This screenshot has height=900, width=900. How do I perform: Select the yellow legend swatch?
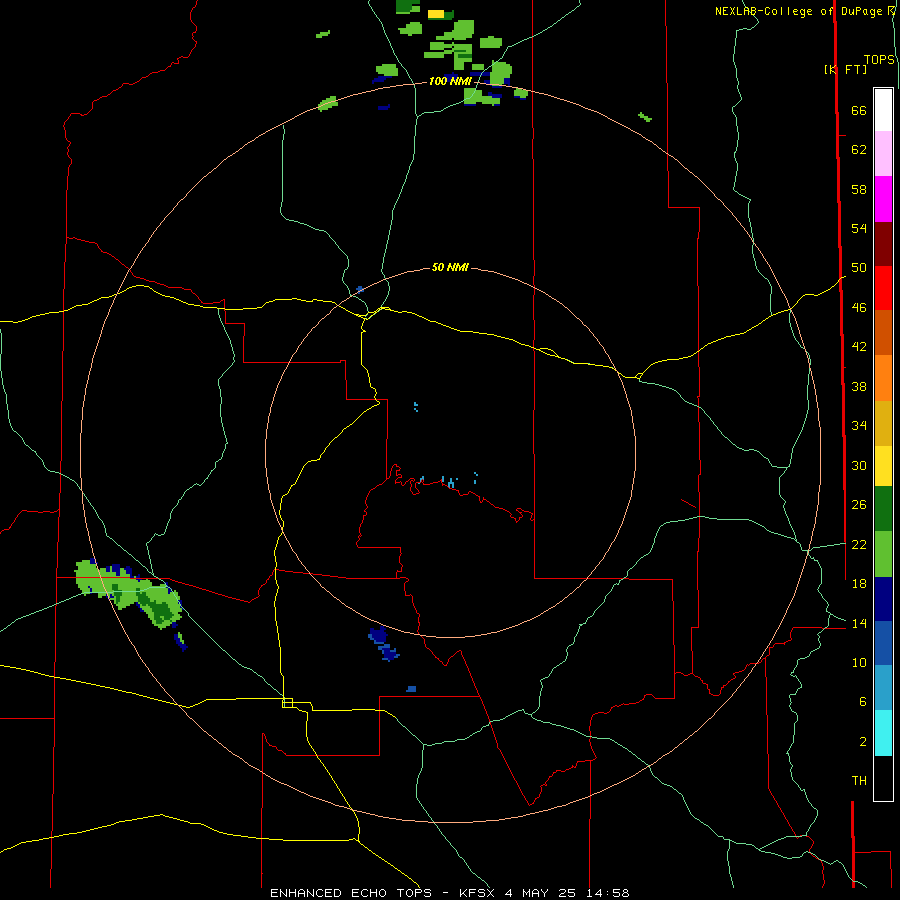883,466
